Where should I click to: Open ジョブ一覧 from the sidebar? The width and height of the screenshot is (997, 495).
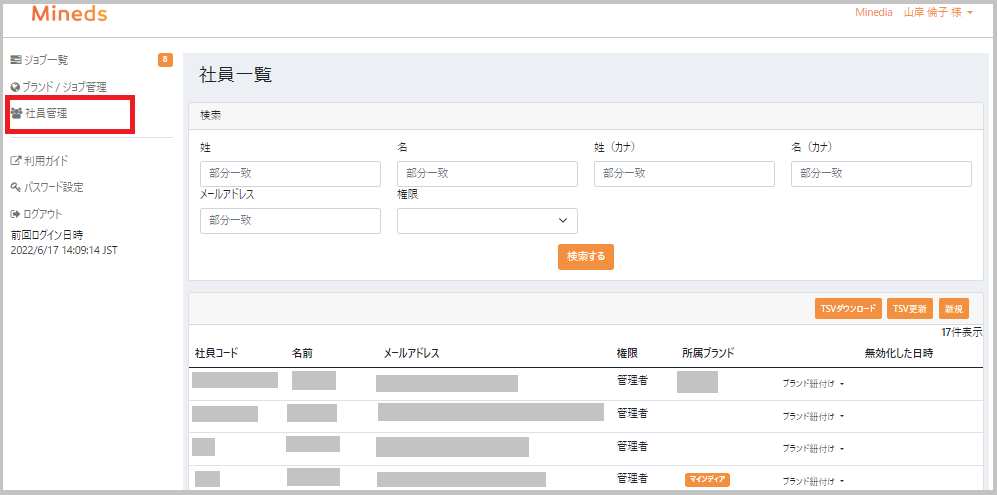46,61
